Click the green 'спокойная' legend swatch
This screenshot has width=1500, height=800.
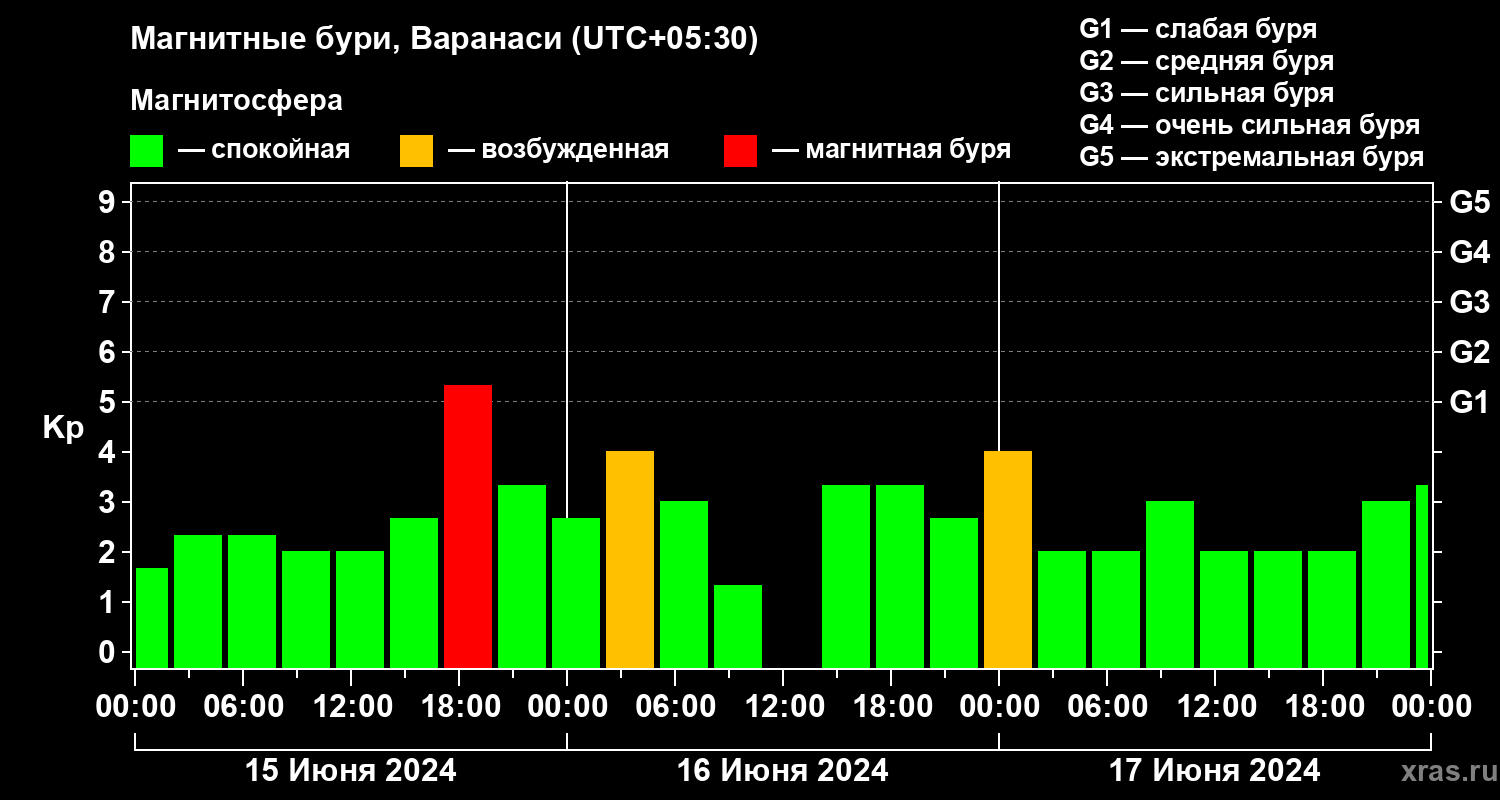146,151
